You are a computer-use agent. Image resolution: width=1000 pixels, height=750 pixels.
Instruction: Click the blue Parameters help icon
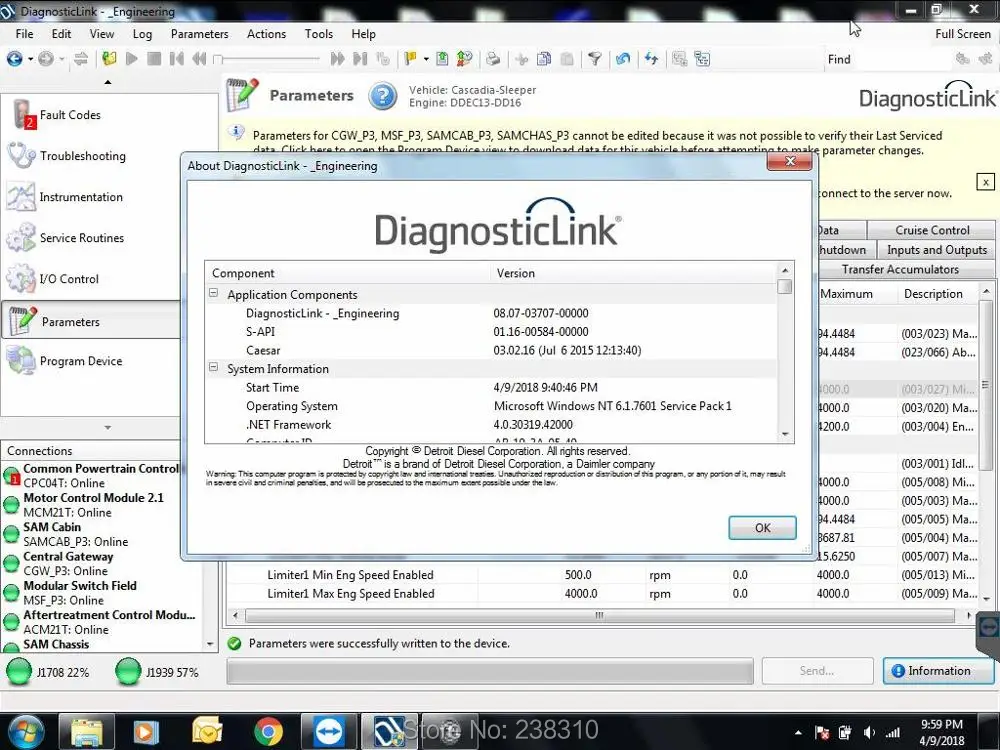click(x=383, y=96)
